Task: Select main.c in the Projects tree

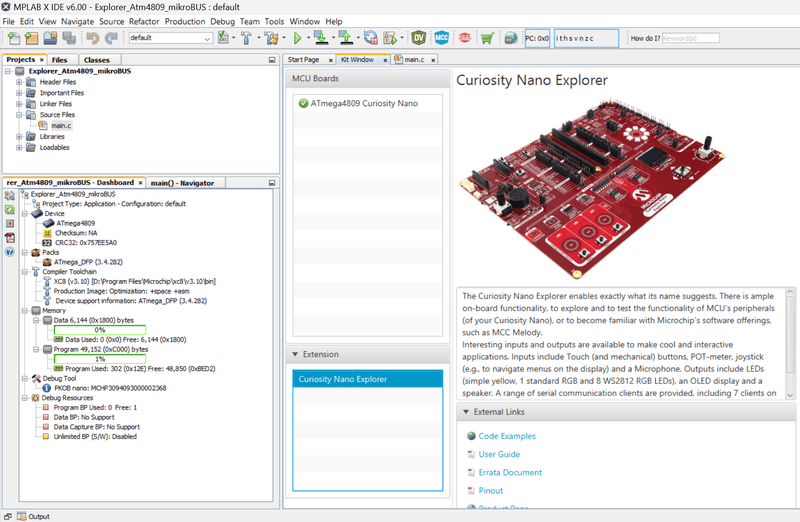Action: tap(61, 126)
